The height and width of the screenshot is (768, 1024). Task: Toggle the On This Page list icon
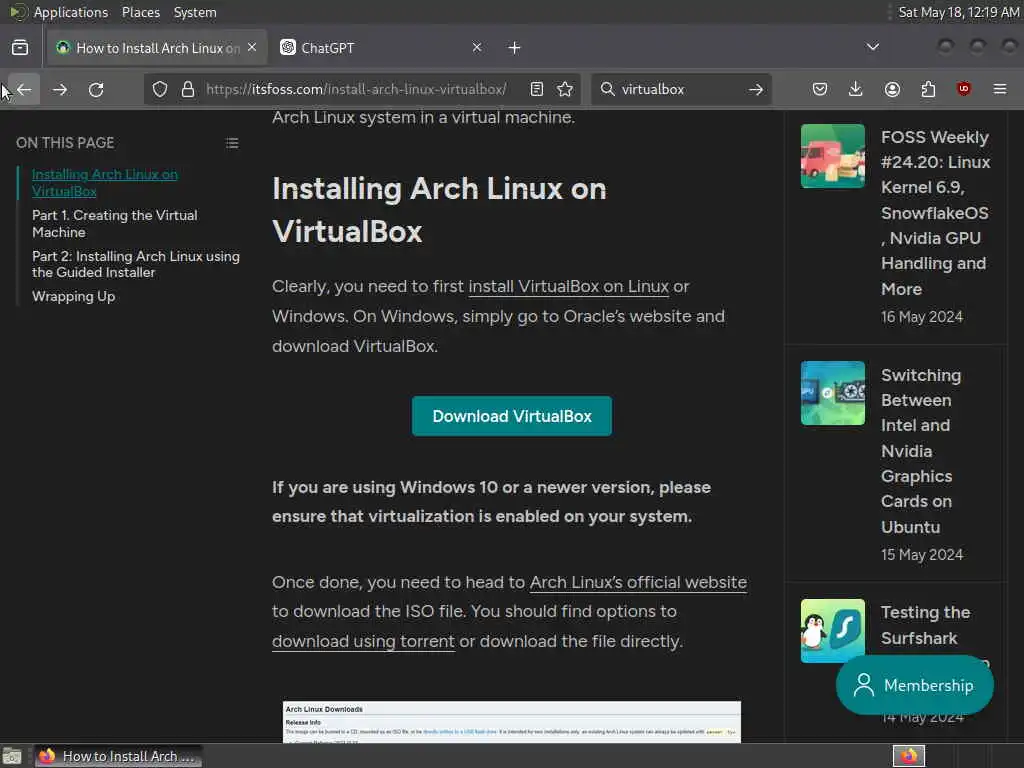(x=232, y=143)
